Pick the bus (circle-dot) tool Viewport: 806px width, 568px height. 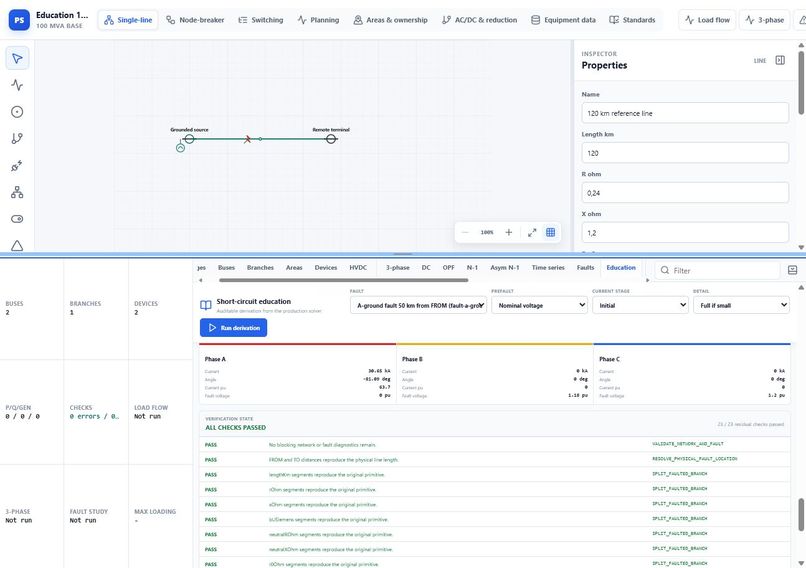click(17, 112)
